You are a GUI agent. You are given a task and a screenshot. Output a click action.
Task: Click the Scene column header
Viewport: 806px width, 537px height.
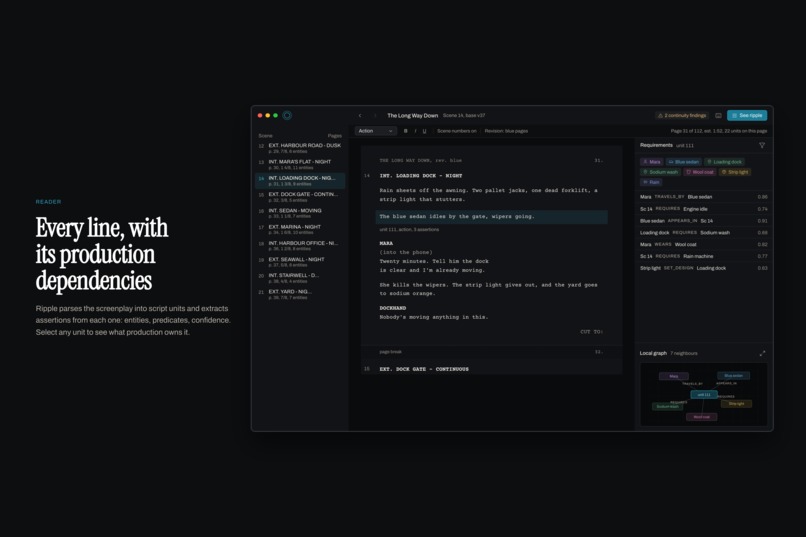pyautogui.click(x=265, y=136)
